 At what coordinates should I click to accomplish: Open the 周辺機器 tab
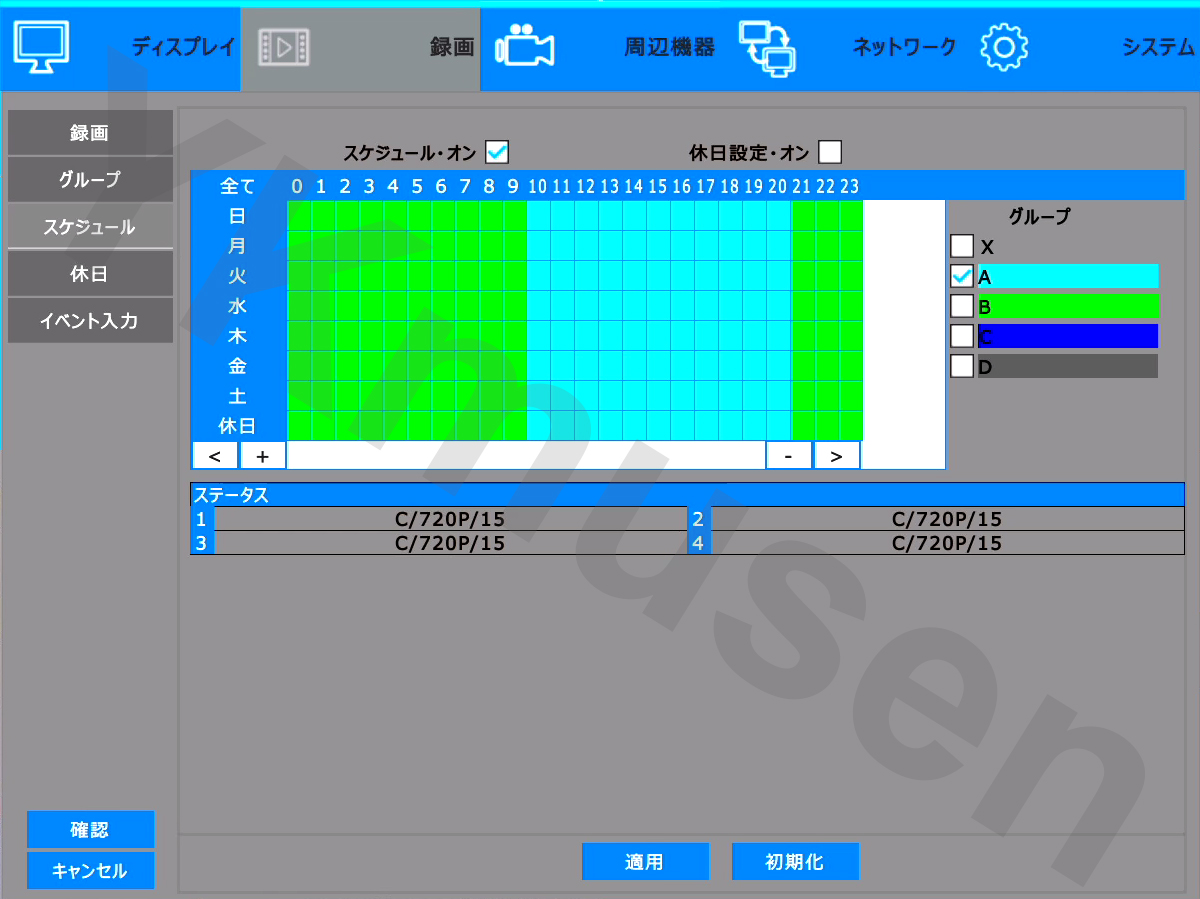point(670,47)
